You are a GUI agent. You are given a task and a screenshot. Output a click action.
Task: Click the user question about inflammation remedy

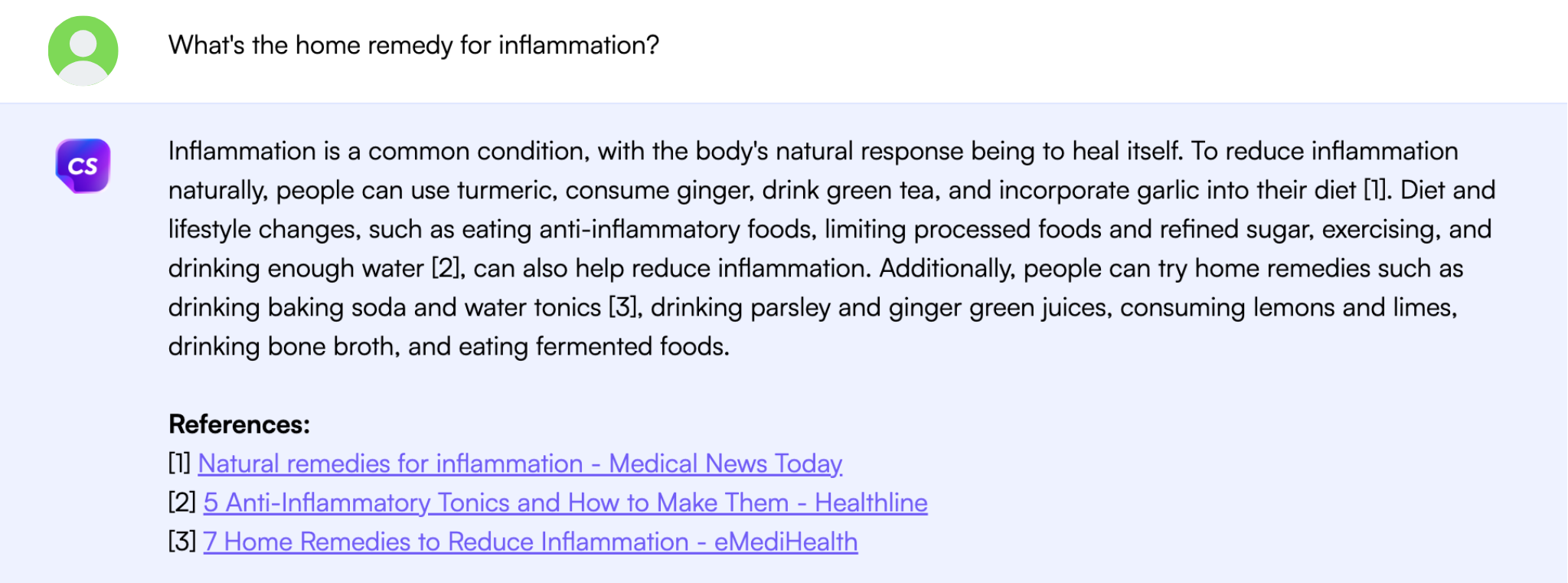click(x=413, y=45)
